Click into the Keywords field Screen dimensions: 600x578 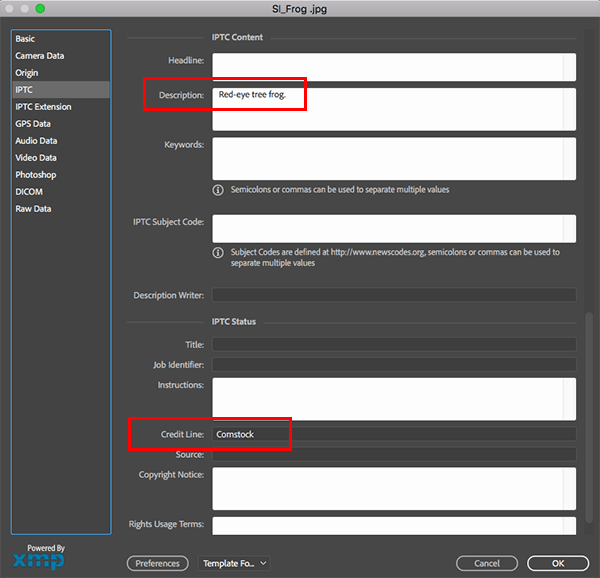(x=394, y=159)
